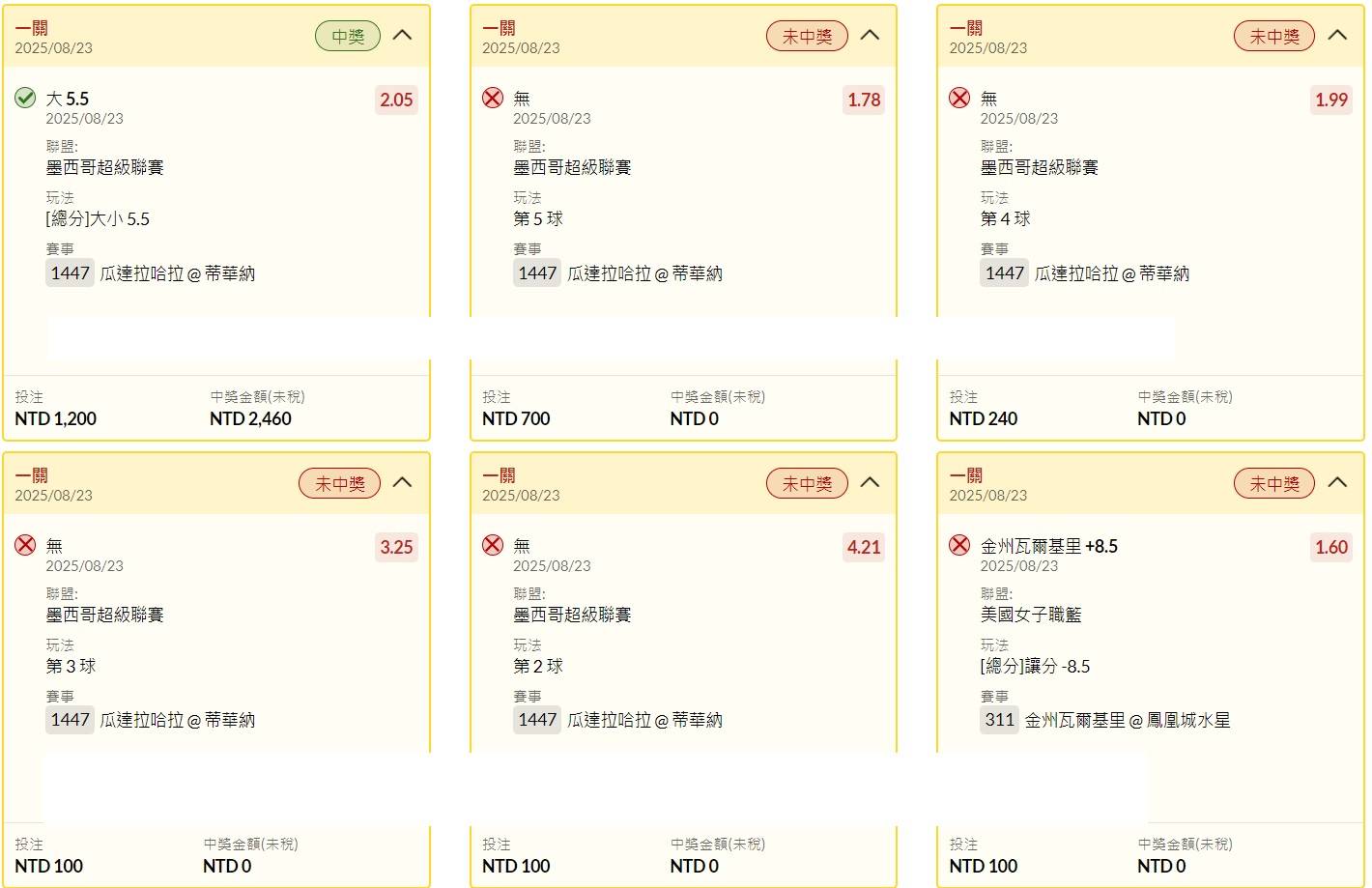The image size is (1372, 888).
Task: Collapse the card with odds 3.25
Action: point(403,483)
